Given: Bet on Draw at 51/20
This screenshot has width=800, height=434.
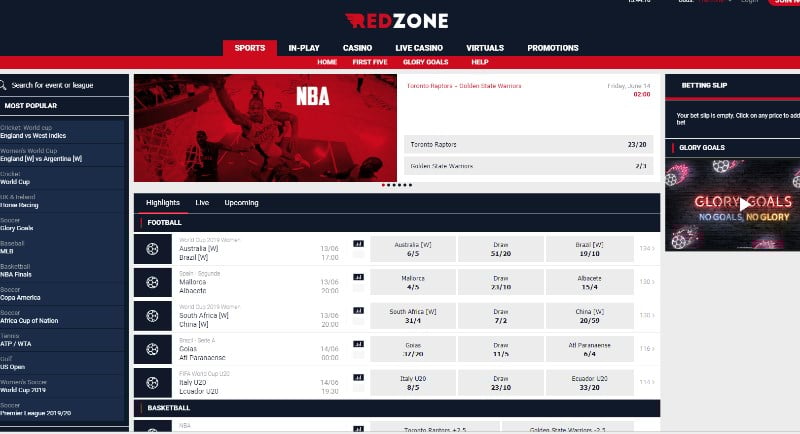Looking at the screenshot, I should pyautogui.click(x=501, y=249).
